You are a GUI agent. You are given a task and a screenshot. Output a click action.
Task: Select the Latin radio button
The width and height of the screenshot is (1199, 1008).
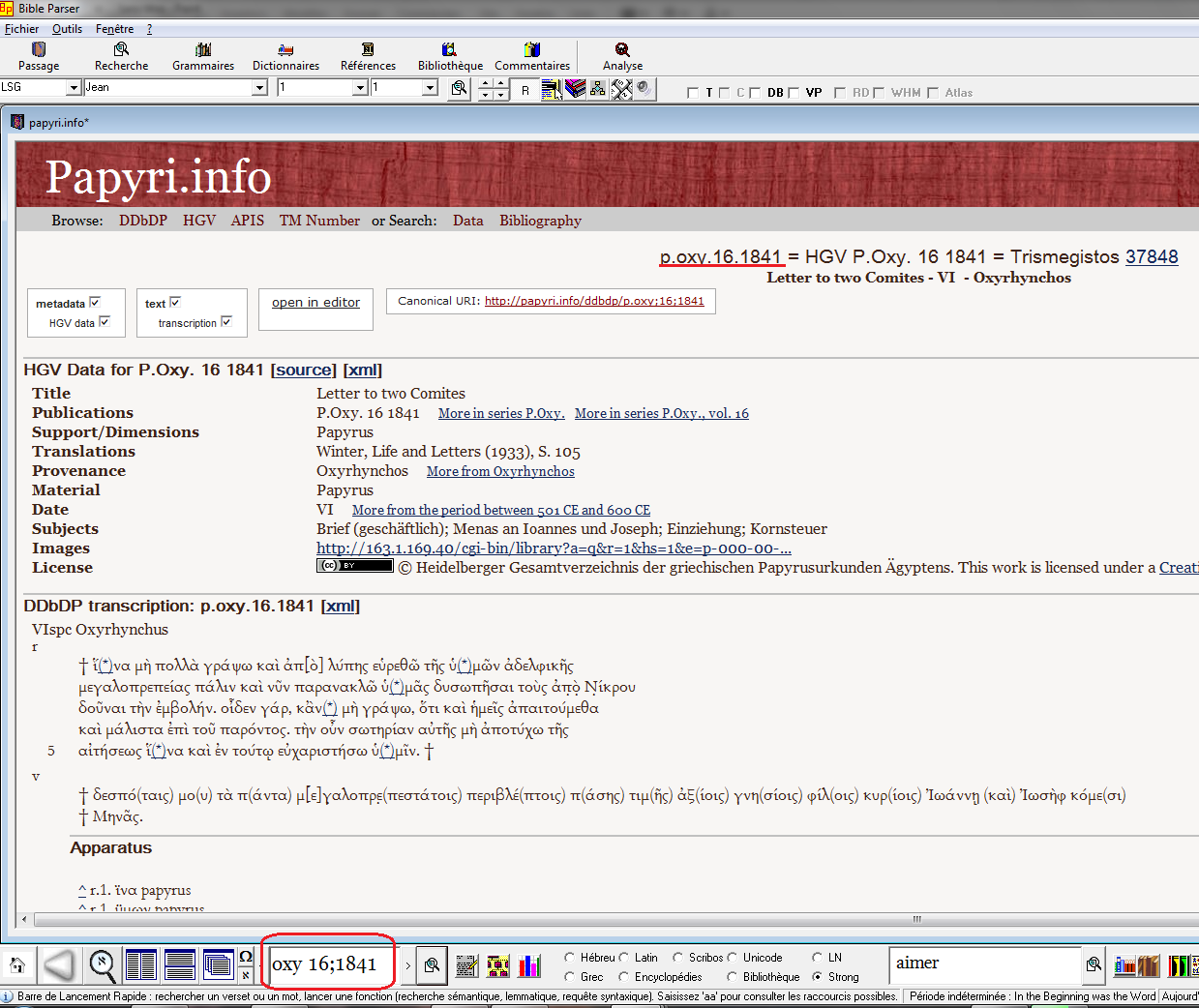(624, 958)
